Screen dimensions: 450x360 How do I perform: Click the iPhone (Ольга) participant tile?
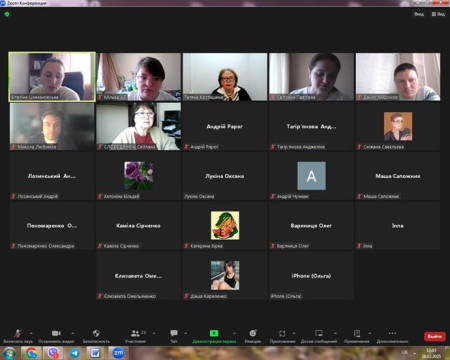(311, 276)
